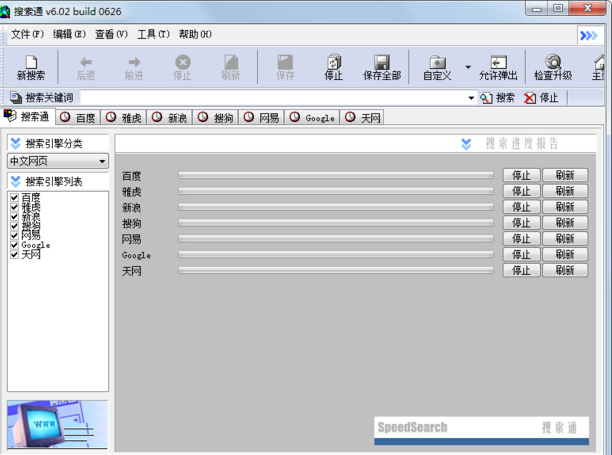Click 停止 button in the 百度 row
The width and height of the screenshot is (612, 455).
coord(521,175)
